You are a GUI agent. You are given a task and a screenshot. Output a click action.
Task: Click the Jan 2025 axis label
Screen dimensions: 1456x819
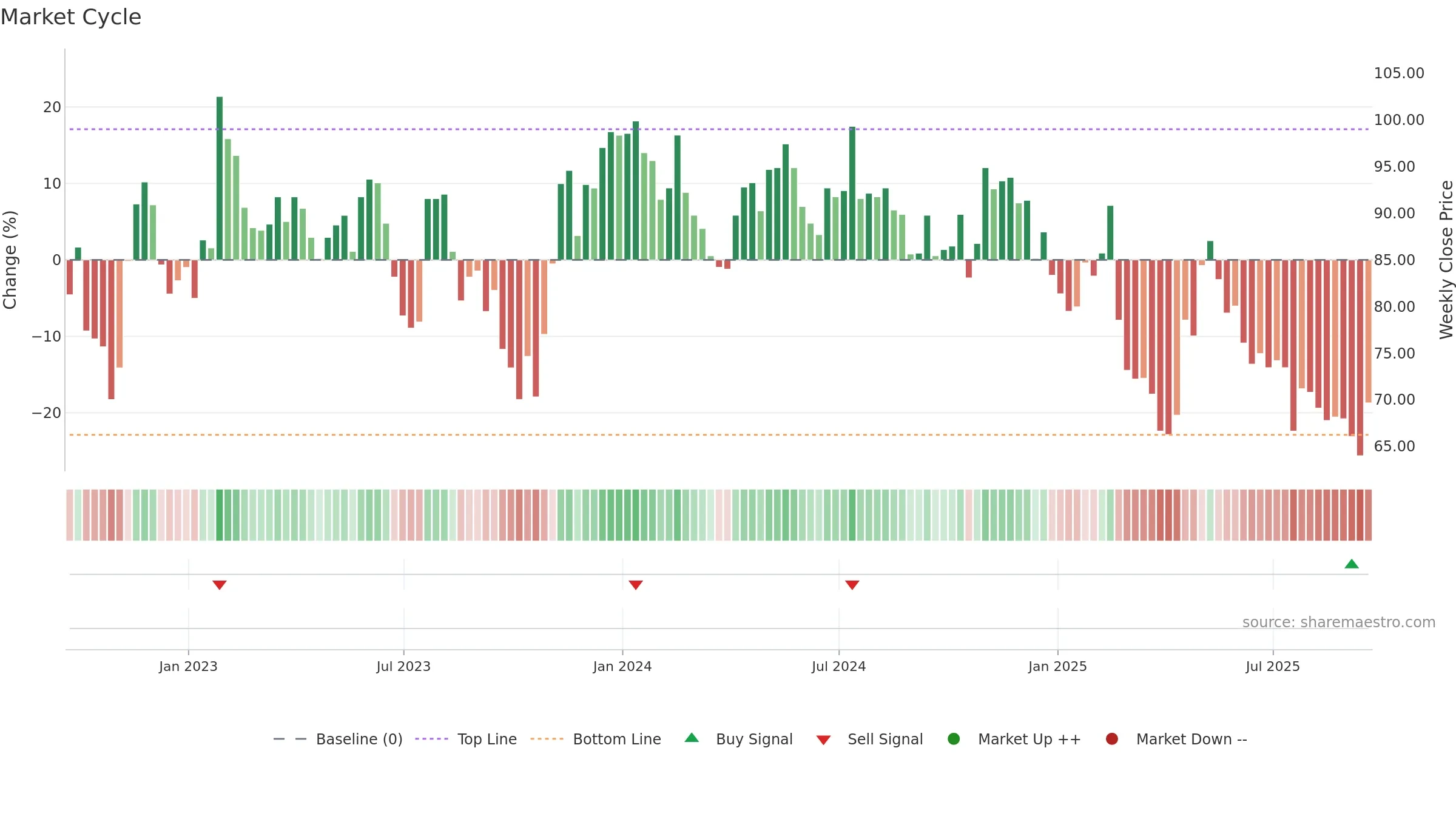click(1057, 666)
